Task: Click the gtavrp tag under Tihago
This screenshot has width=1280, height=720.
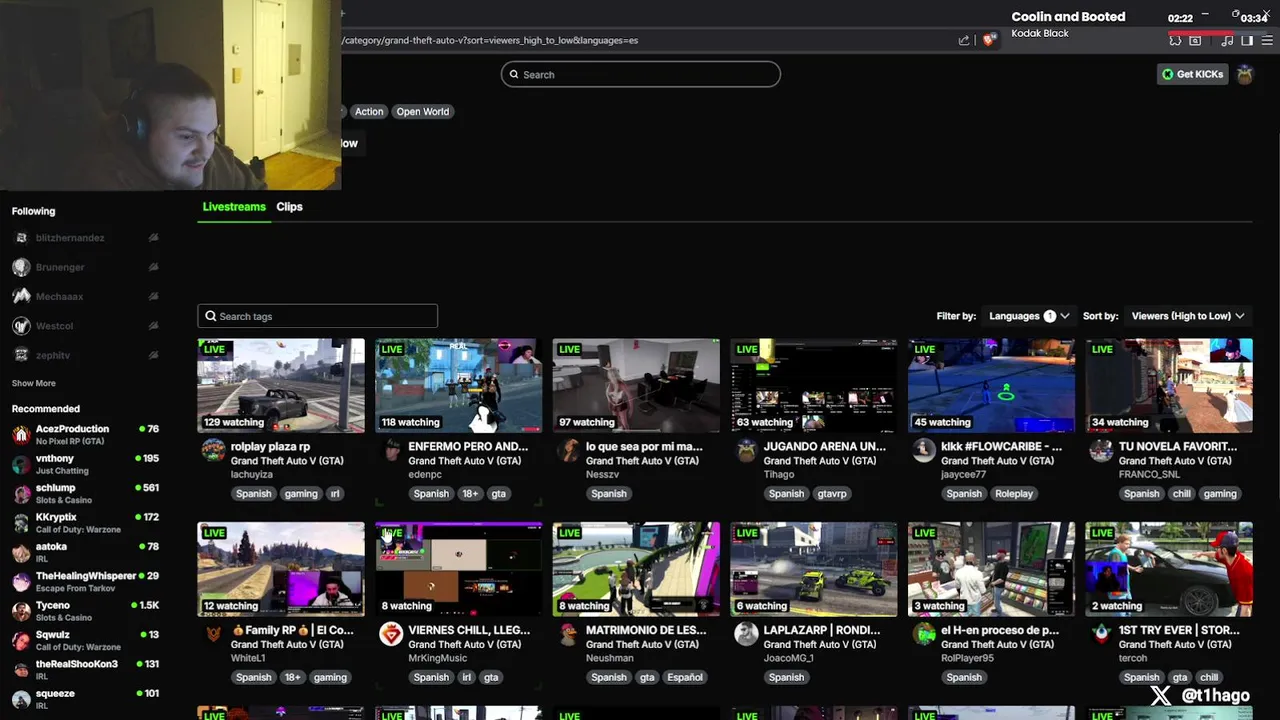Action: point(832,494)
